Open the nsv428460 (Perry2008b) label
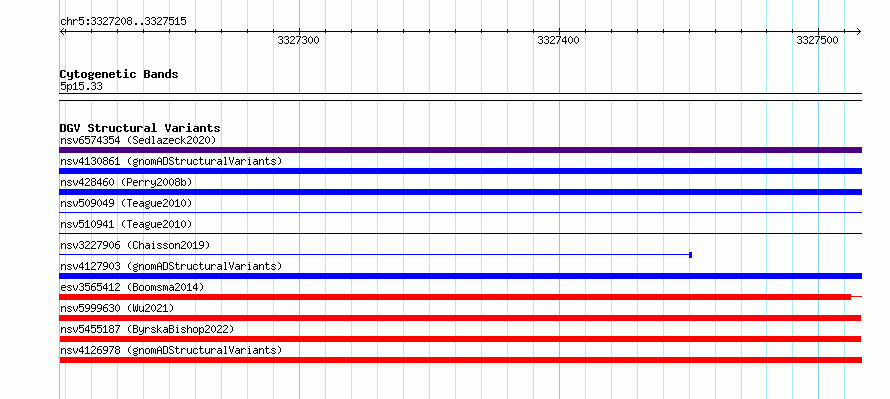The image size is (890, 399). coord(126,182)
